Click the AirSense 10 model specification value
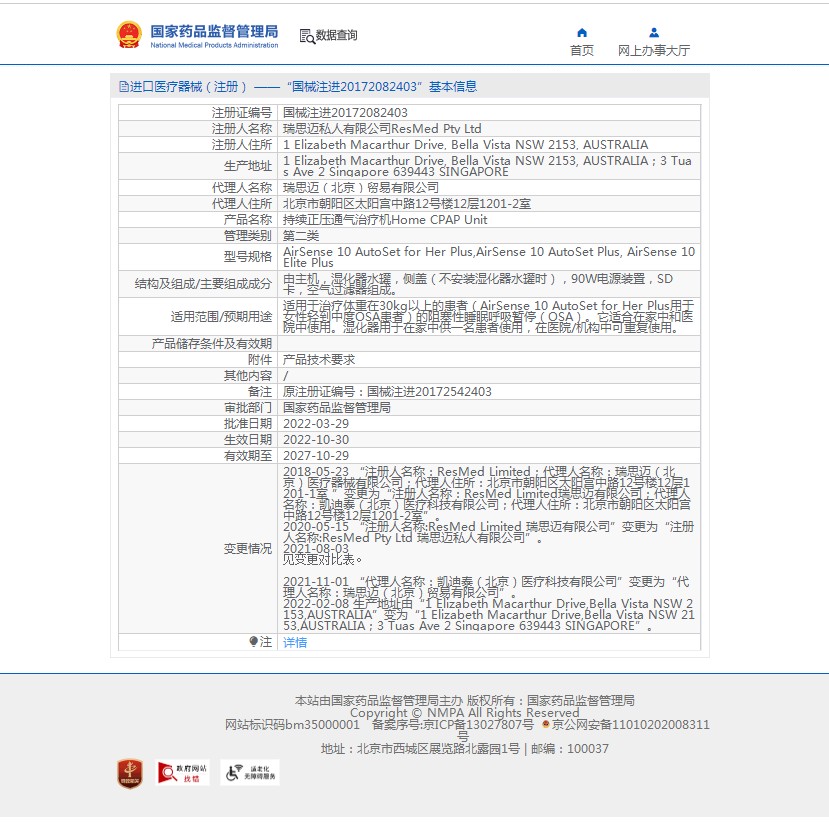 pyautogui.click(x=489, y=257)
